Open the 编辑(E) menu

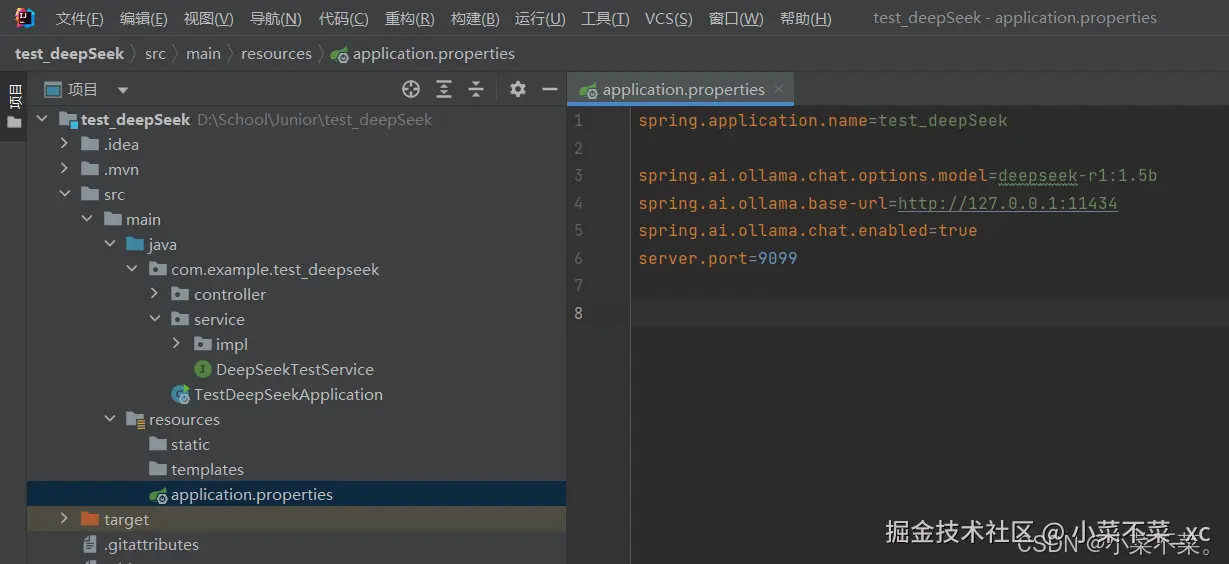[x=143, y=19]
